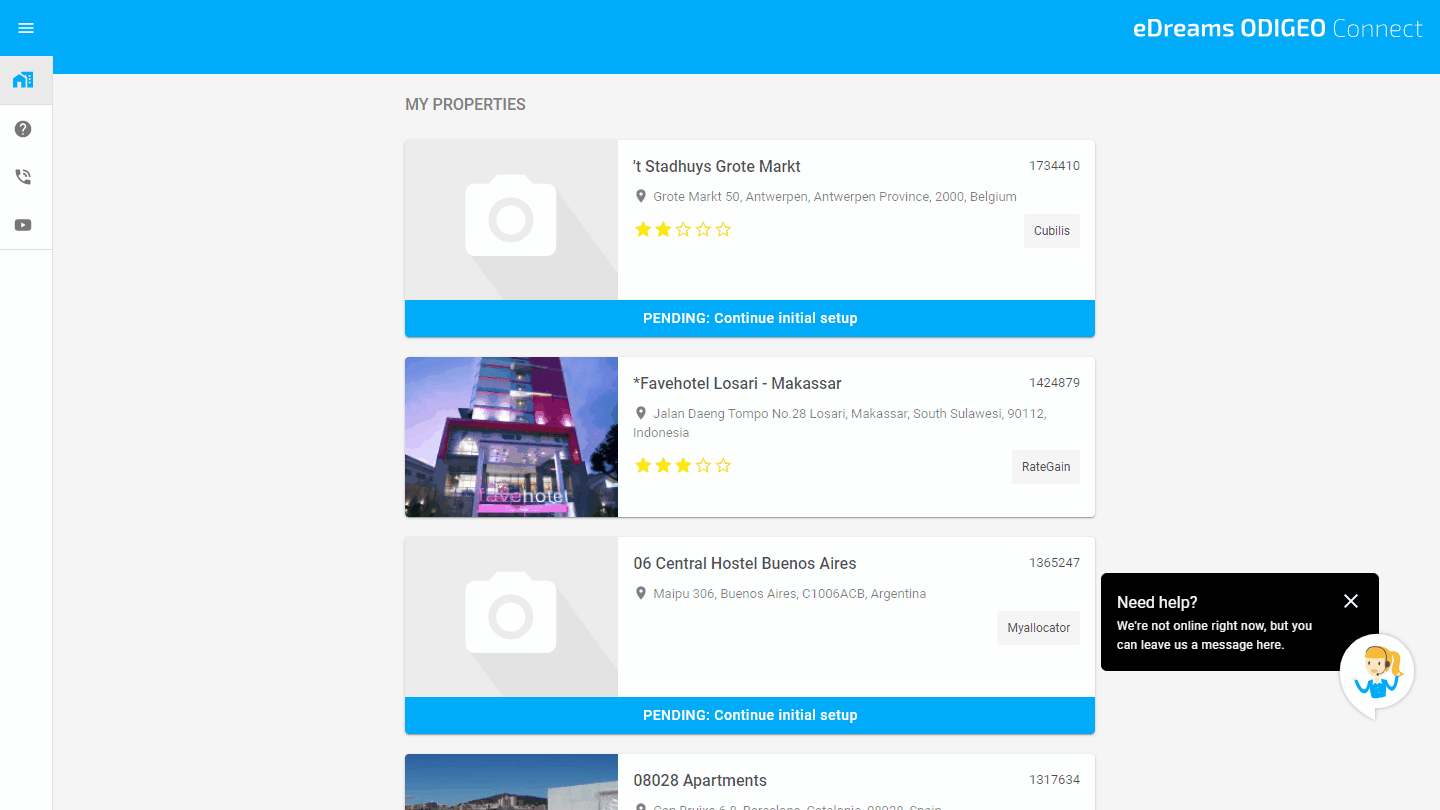
Task: Continue initial setup for 06 Central Hostel
Action: [x=750, y=715]
